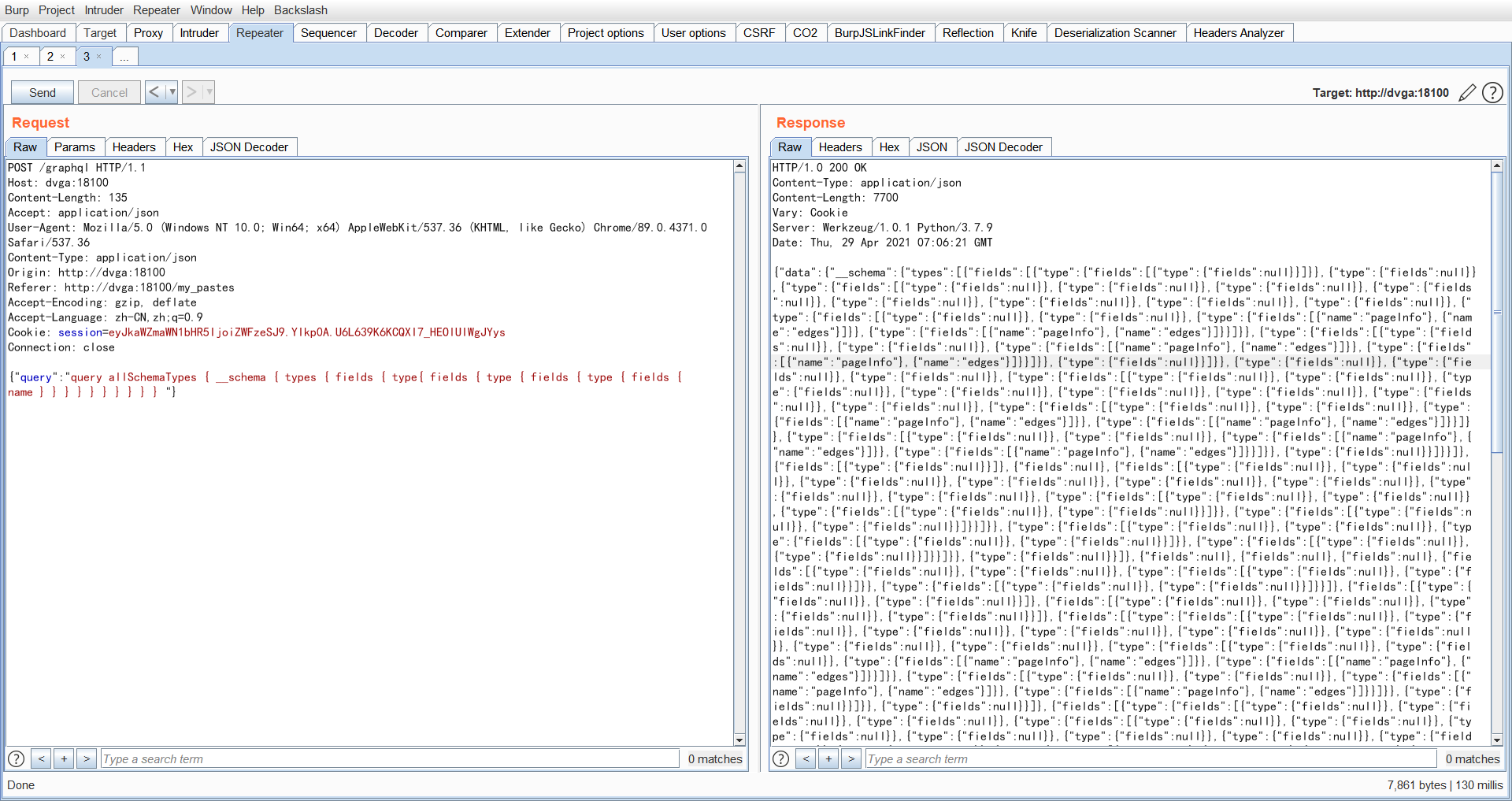Viewport: 1512px width, 801px height.
Task: Switch request view to Params
Action: 75,146
